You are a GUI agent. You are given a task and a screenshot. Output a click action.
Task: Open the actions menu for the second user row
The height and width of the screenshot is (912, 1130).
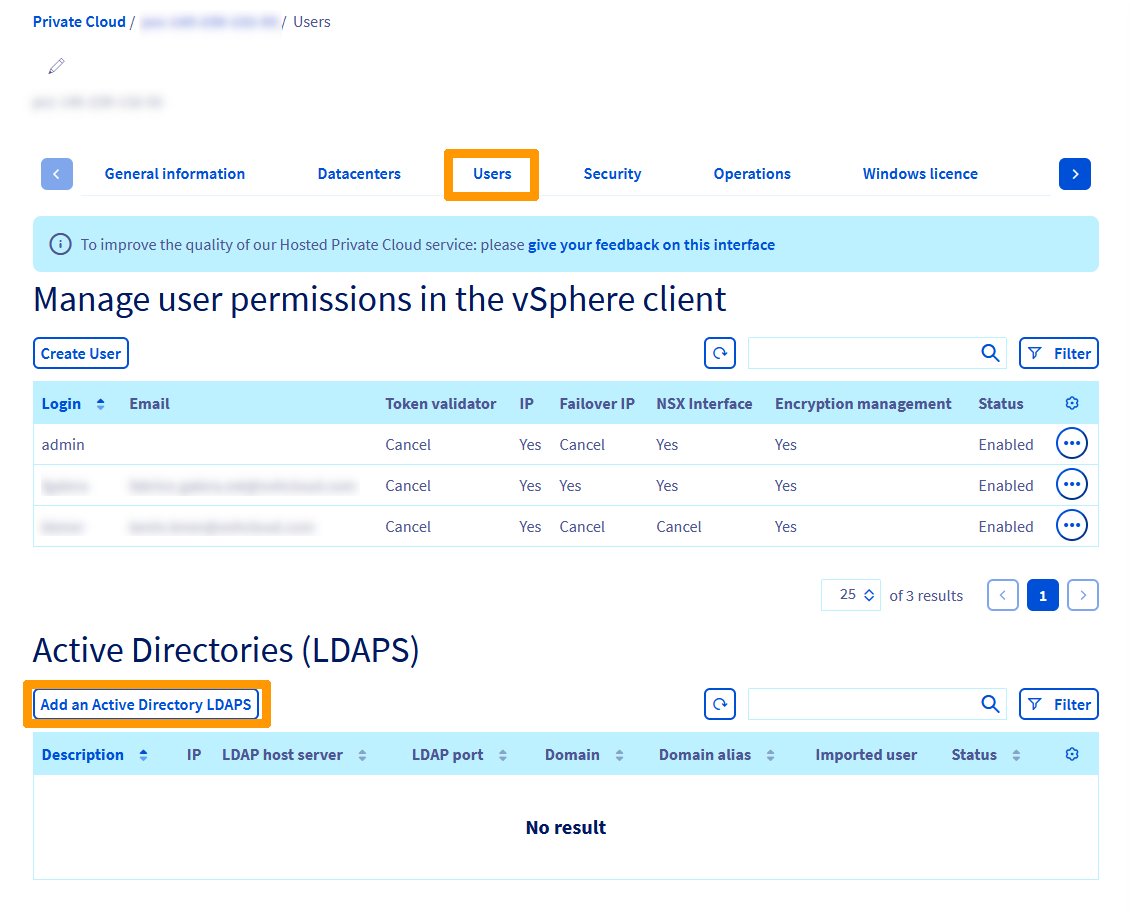coord(1071,484)
